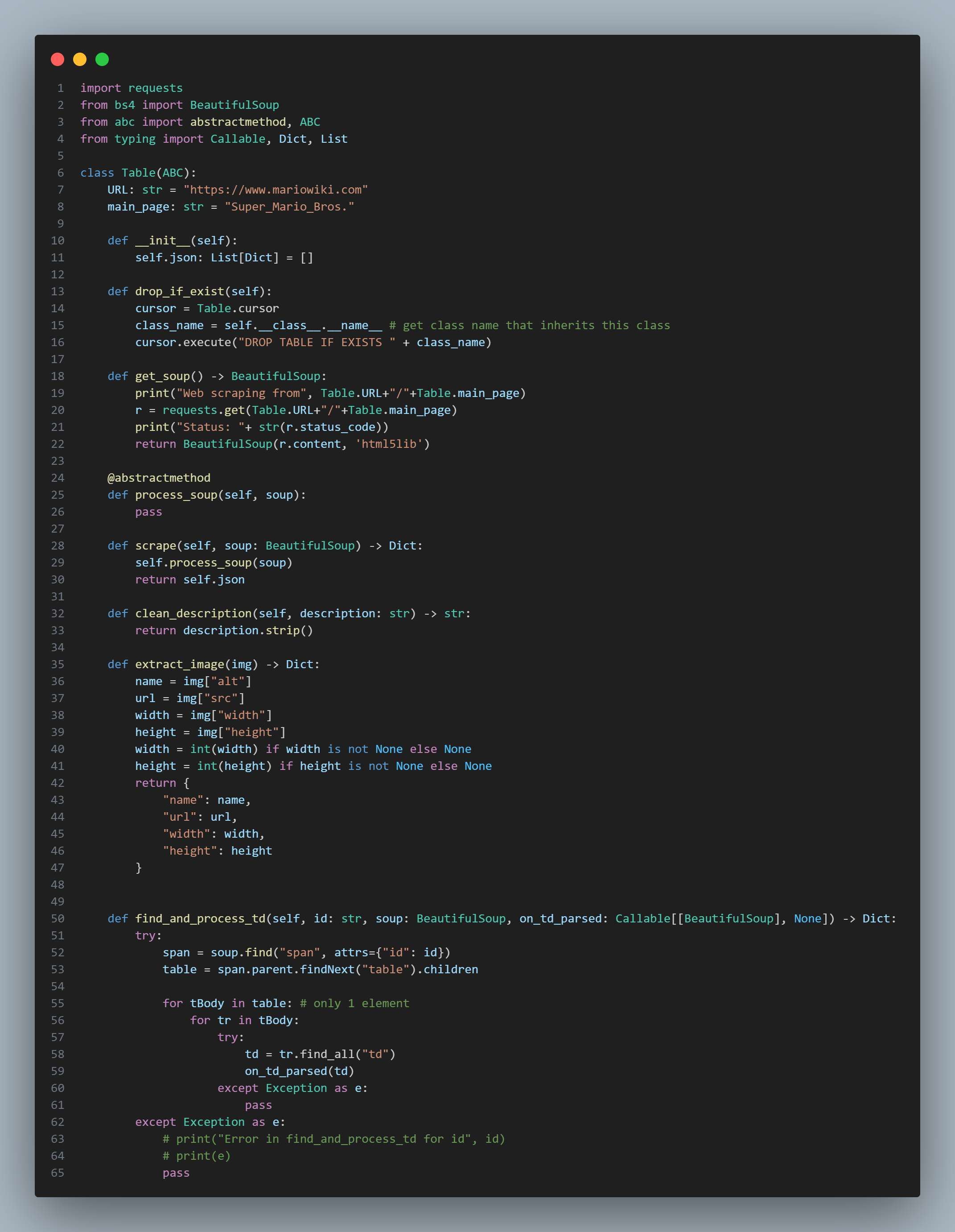Click the mariowiki URL string
955x1232 pixels.
[x=275, y=190]
